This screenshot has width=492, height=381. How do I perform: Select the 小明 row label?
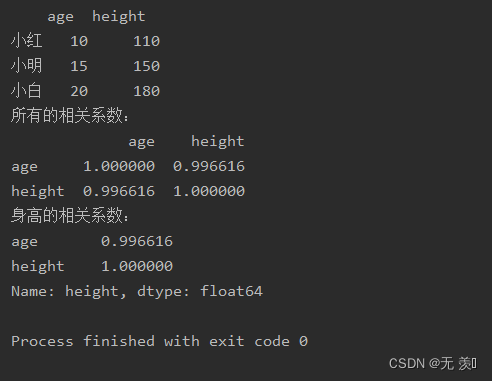(26, 66)
